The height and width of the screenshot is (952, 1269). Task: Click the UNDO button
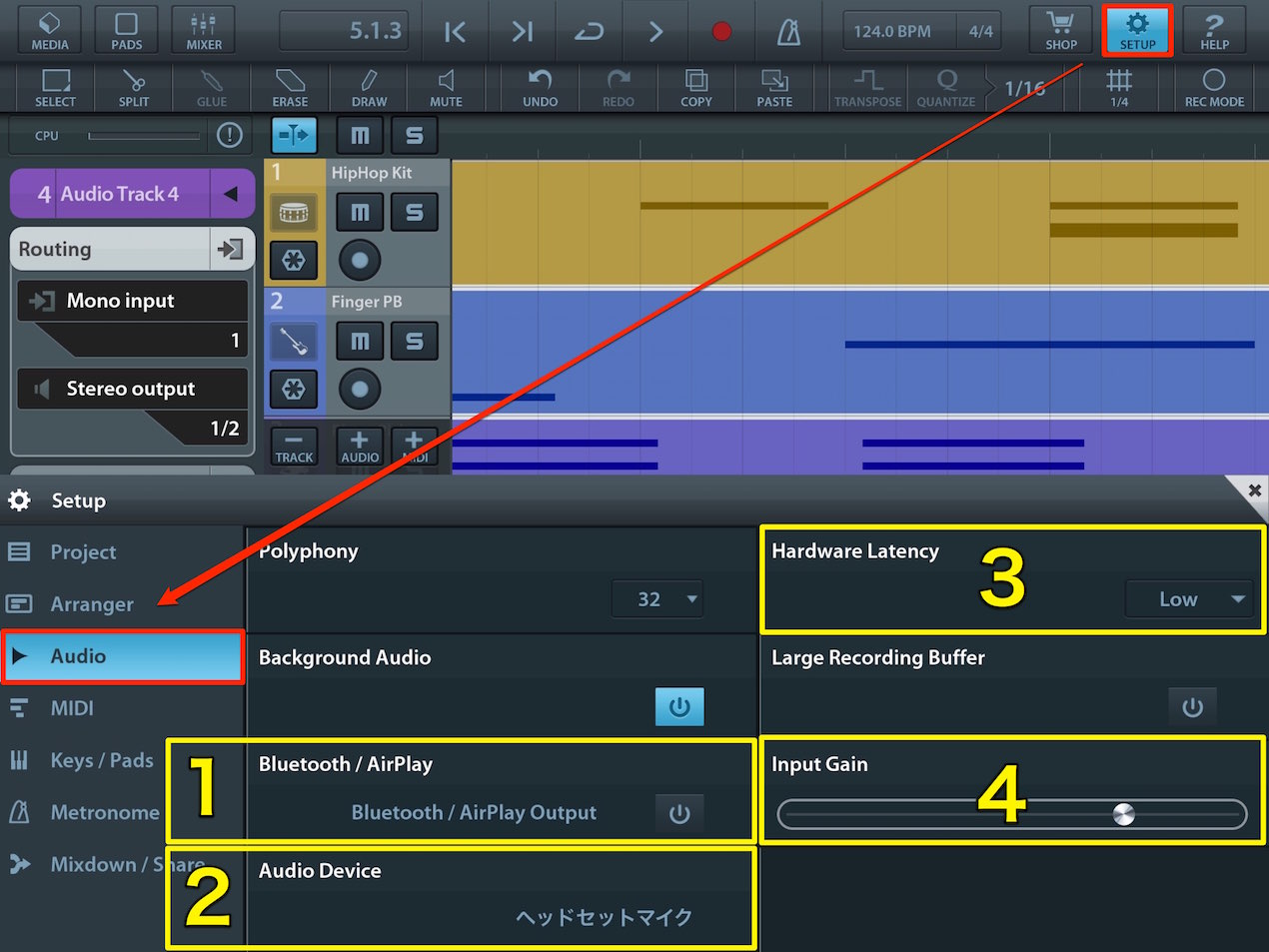coord(540,88)
